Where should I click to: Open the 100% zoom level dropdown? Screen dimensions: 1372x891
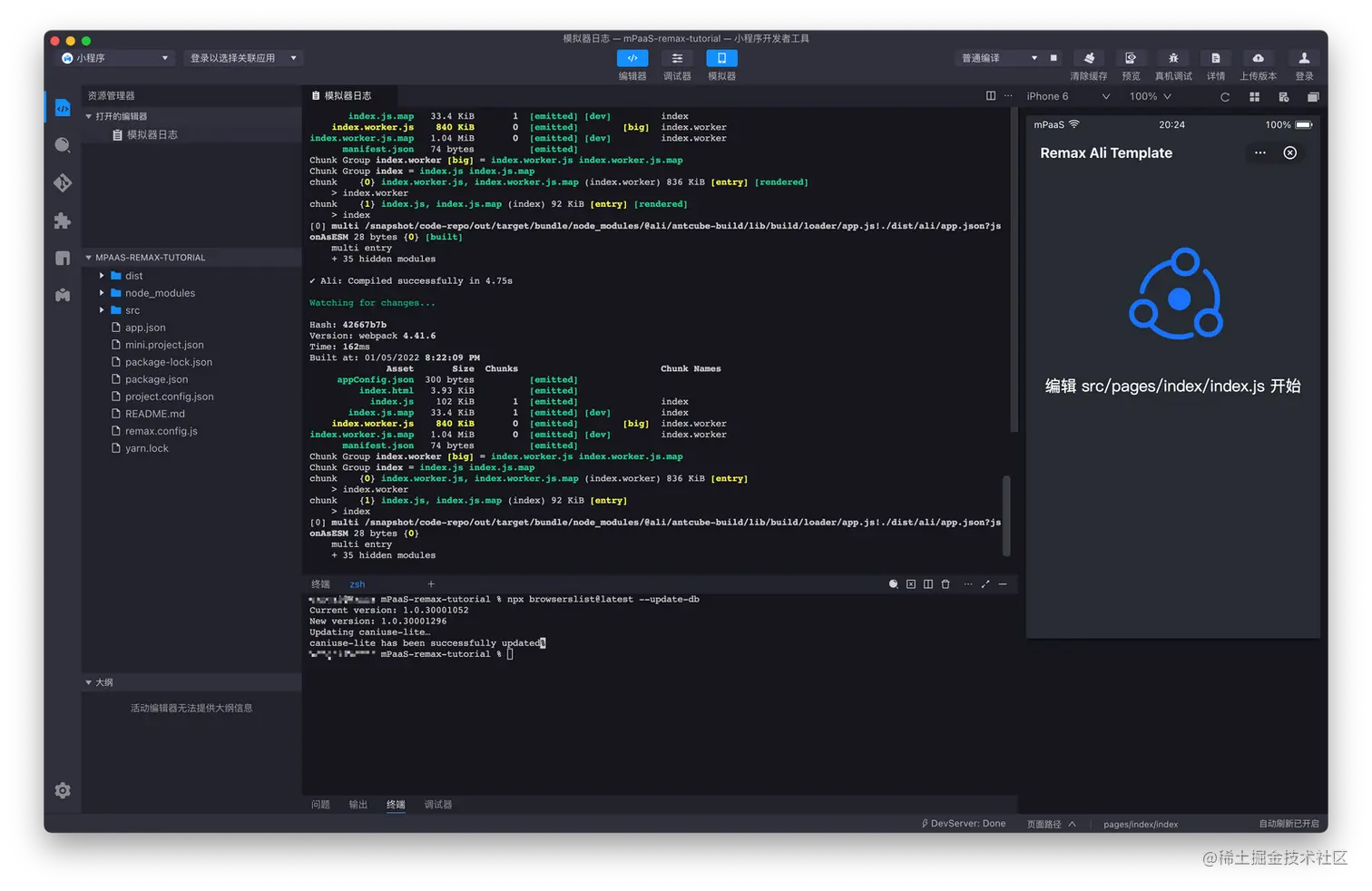tap(1151, 96)
